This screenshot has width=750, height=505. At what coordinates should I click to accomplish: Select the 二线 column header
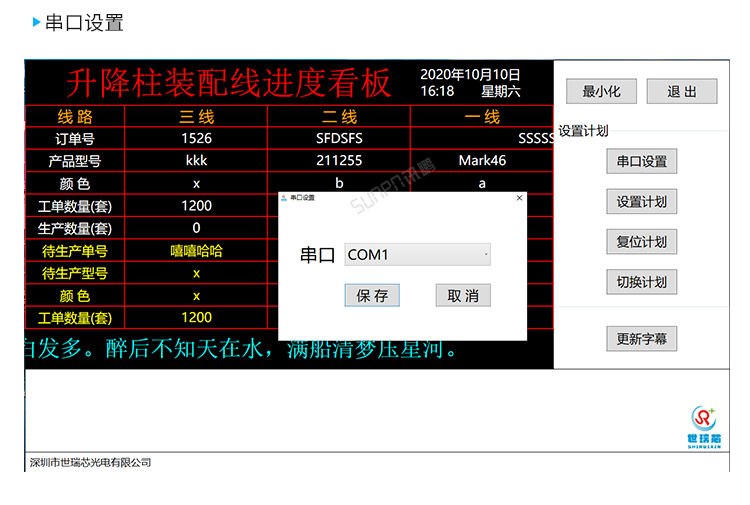[x=339, y=117]
